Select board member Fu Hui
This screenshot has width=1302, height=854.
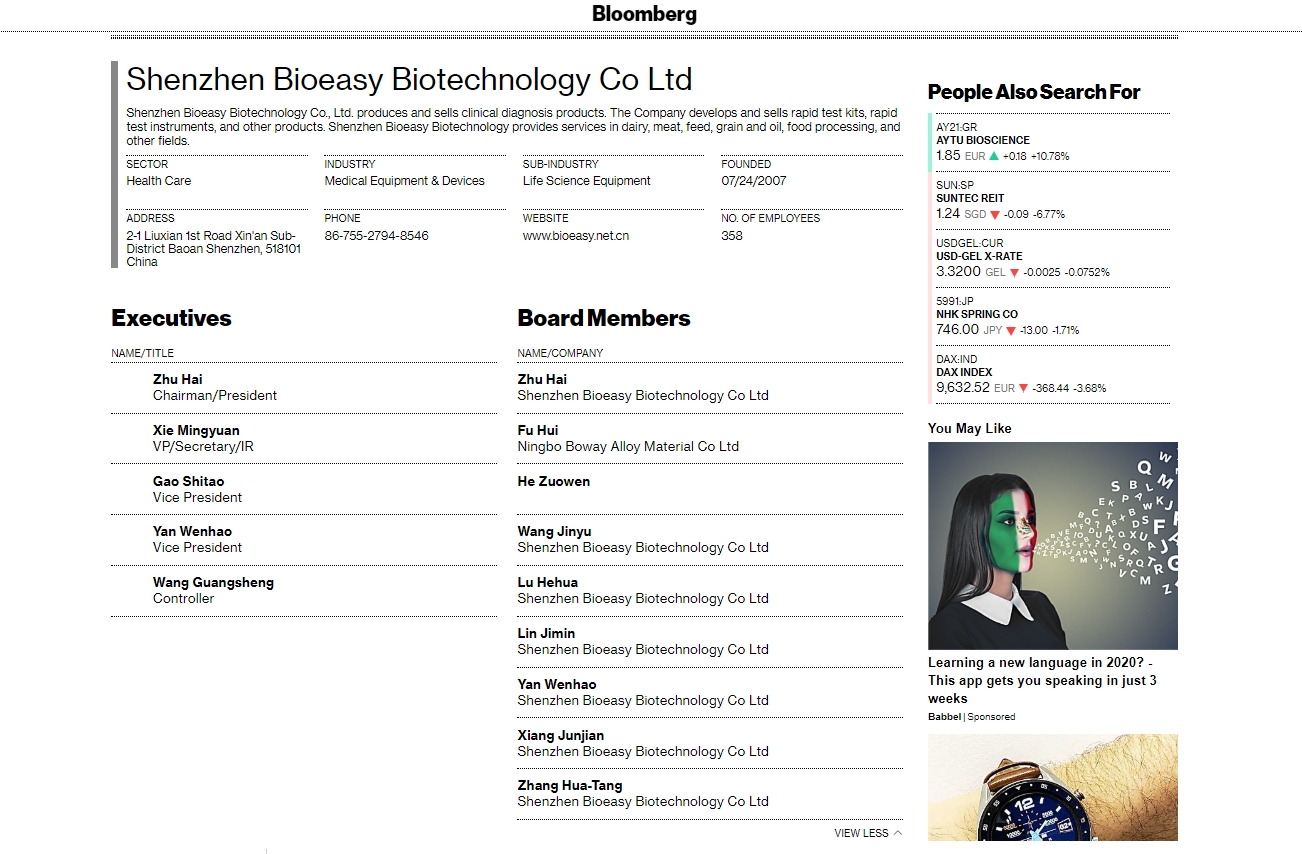pyautogui.click(x=538, y=431)
